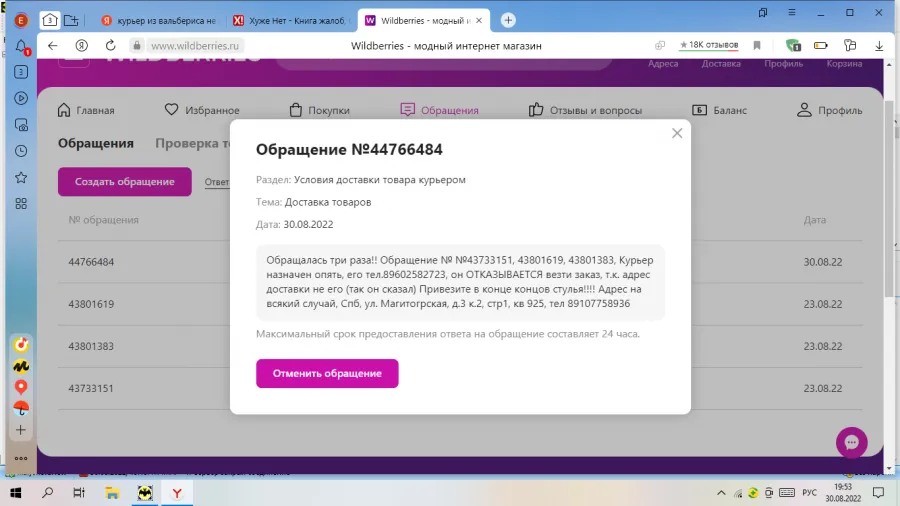The image size is (900, 506).
Task: Switch to the Проверка товара tab
Action: [x=192, y=143]
